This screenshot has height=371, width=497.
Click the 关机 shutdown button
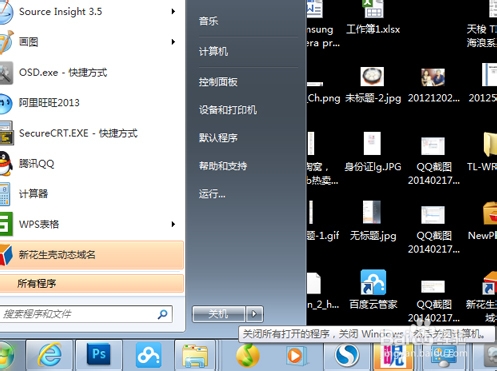tap(219, 314)
